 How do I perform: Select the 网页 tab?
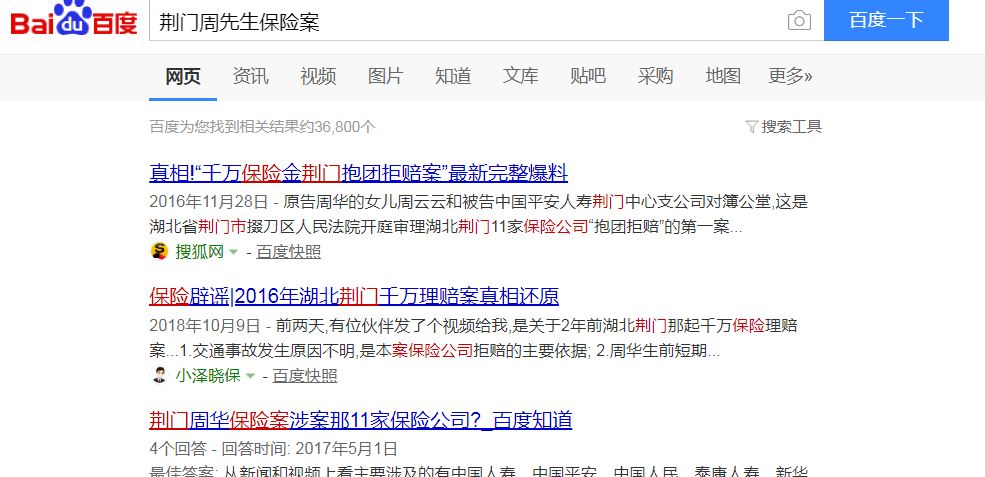(x=183, y=77)
